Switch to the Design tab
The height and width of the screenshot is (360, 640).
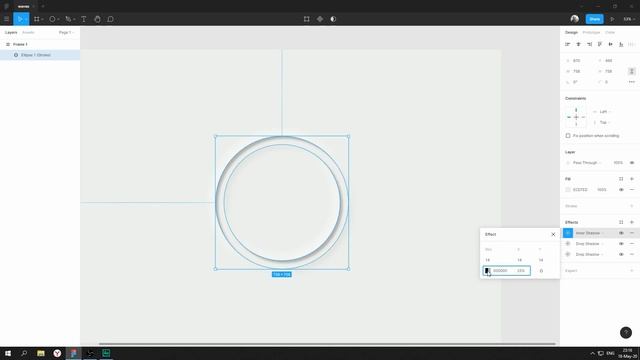(571, 32)
